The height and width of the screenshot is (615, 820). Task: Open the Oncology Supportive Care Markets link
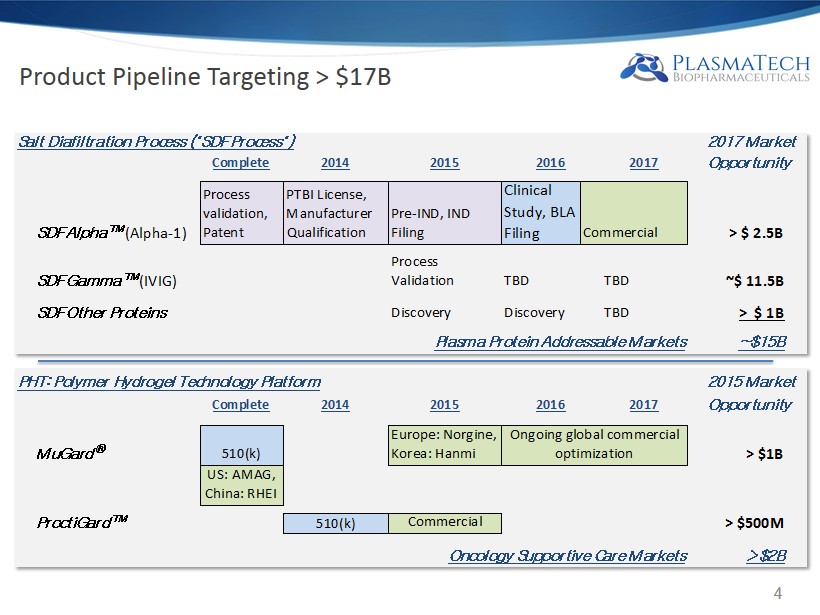568,555
